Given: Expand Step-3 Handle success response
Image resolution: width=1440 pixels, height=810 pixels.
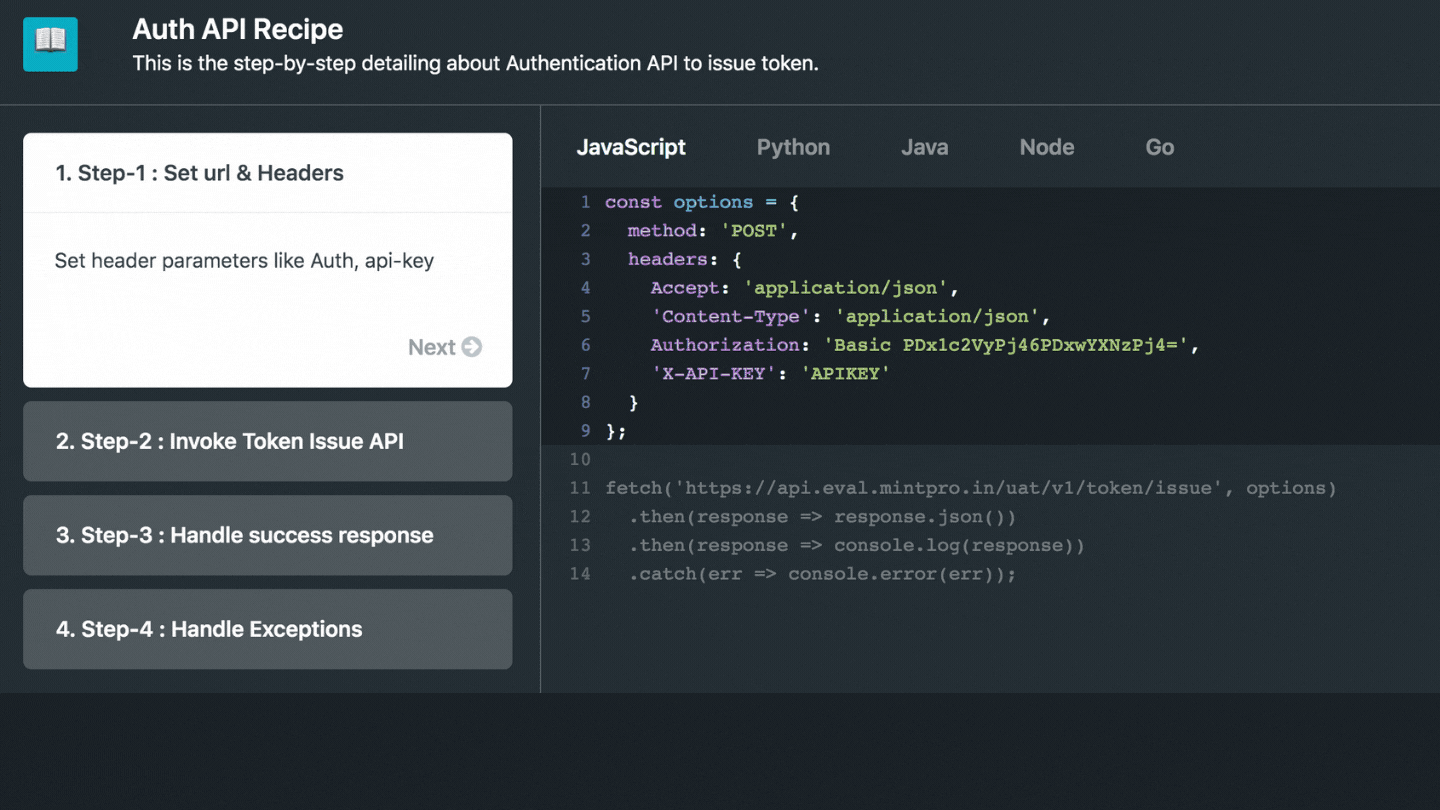Looking at the screenshot, I should pos(268,535).
